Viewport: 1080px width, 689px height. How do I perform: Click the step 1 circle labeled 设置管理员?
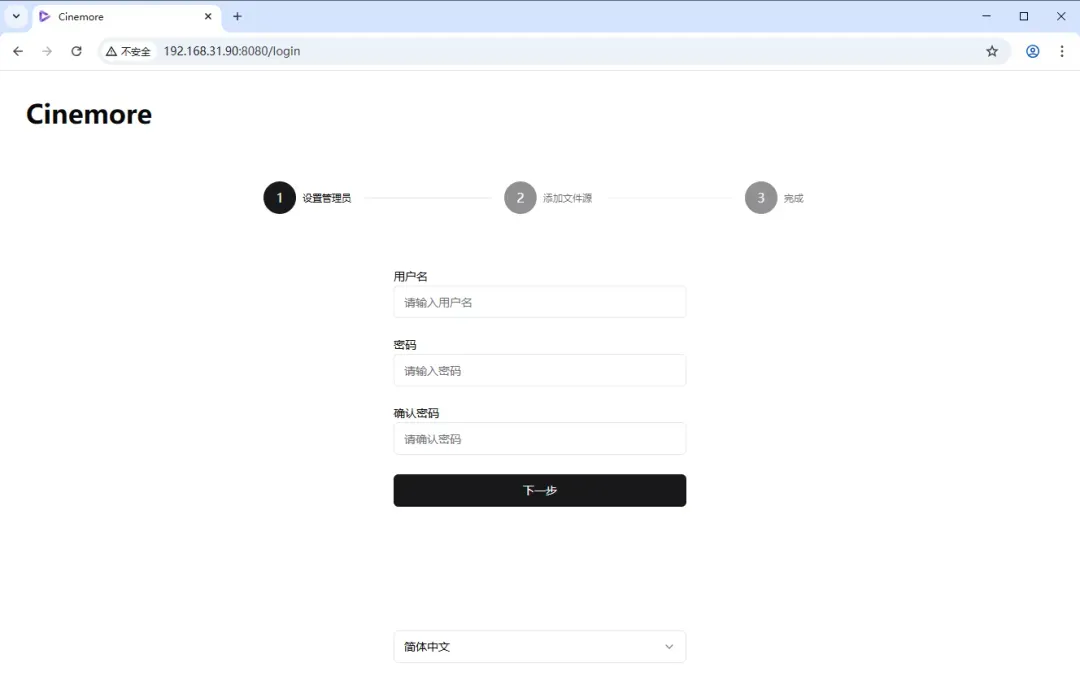tap(279, 197)
